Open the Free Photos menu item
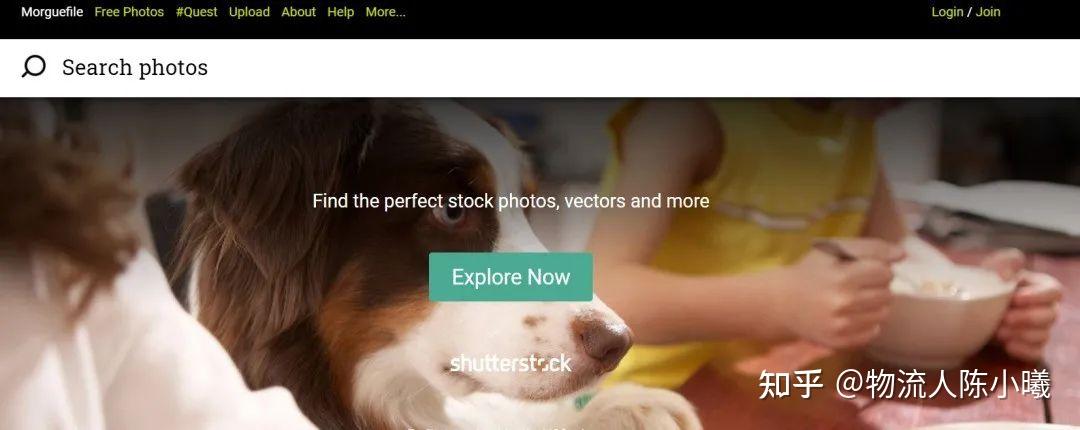Viewport: 1080px width, 430px height. pyautogui.click(x=129, y=12)
